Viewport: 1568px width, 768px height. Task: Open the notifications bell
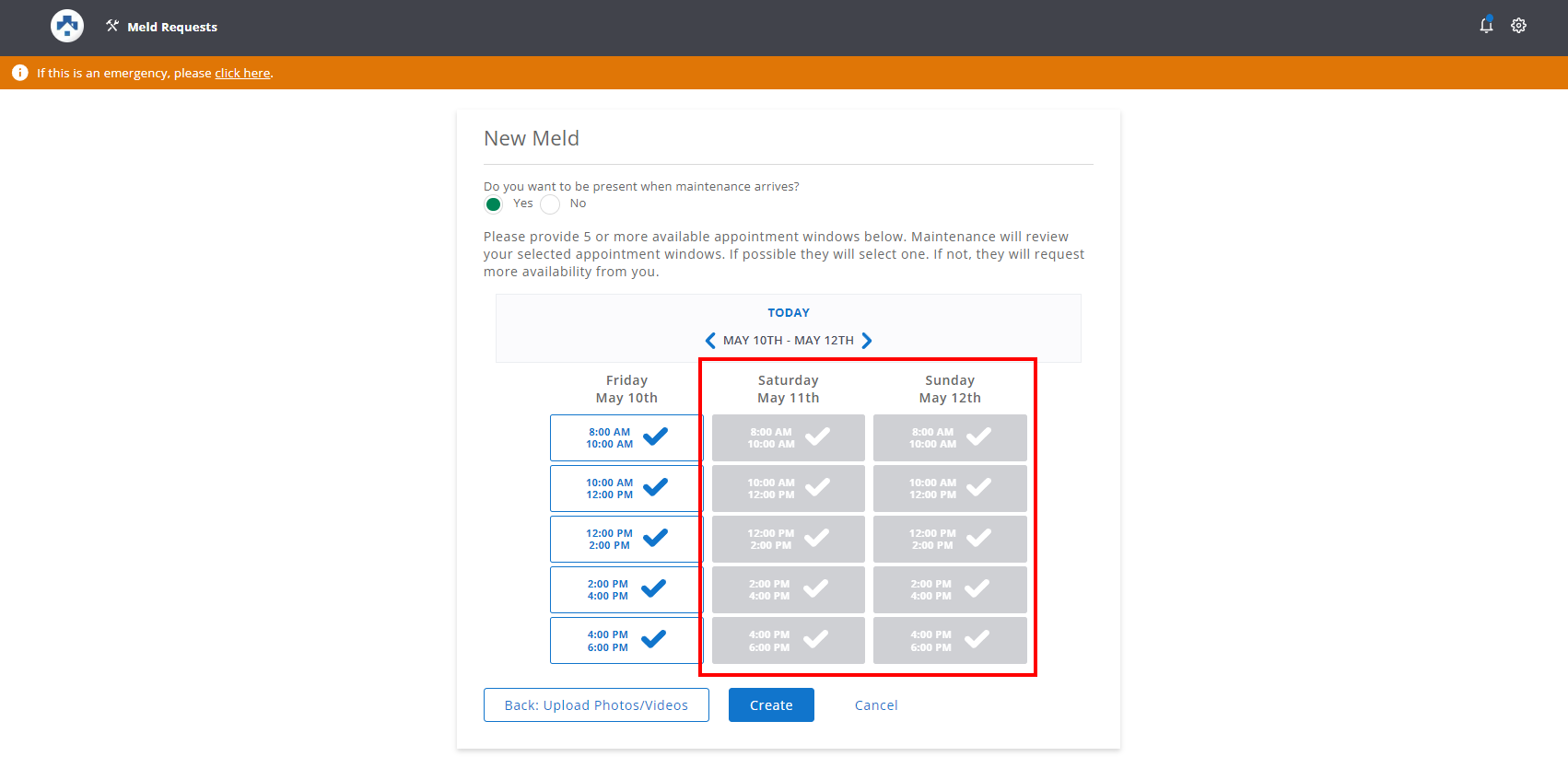click(1486, 26)
